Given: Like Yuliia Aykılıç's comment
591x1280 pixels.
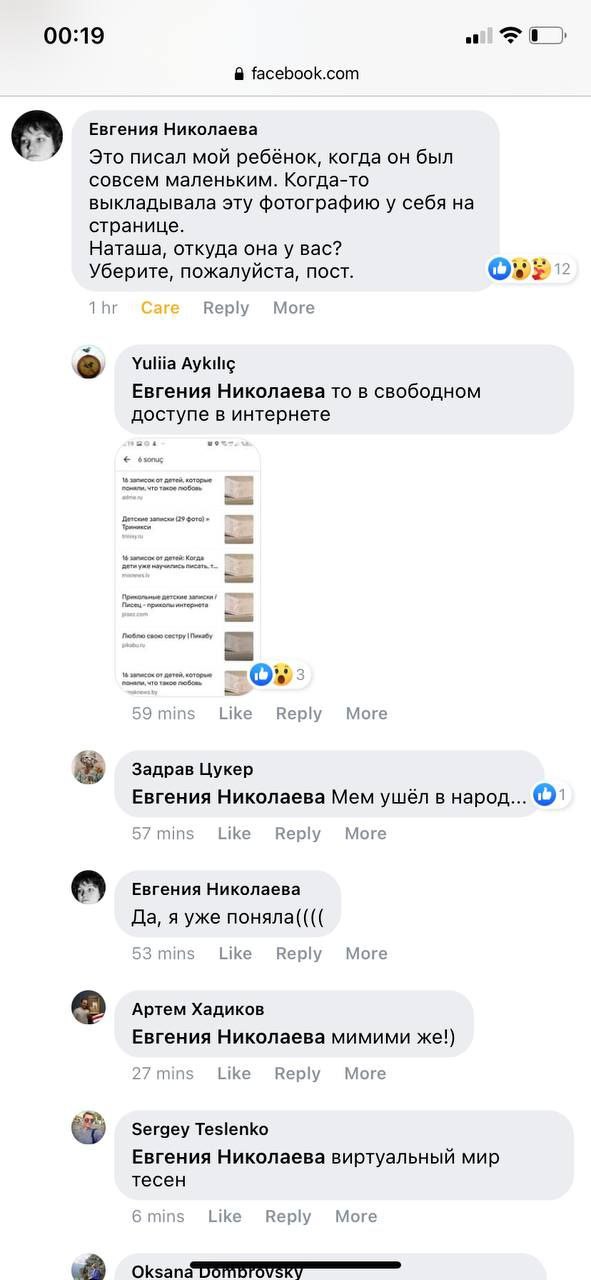Looking at the screenshot, I should click(235, 713).
